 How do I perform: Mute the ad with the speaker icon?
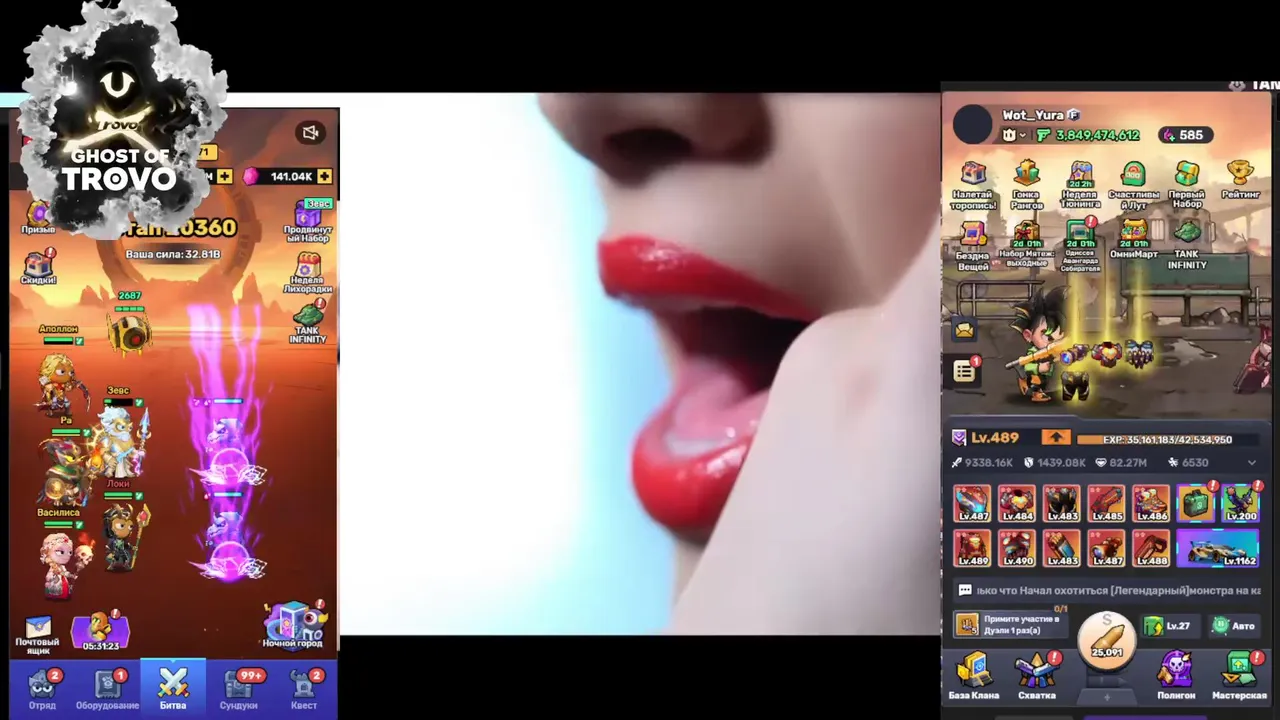click(310, 133)
